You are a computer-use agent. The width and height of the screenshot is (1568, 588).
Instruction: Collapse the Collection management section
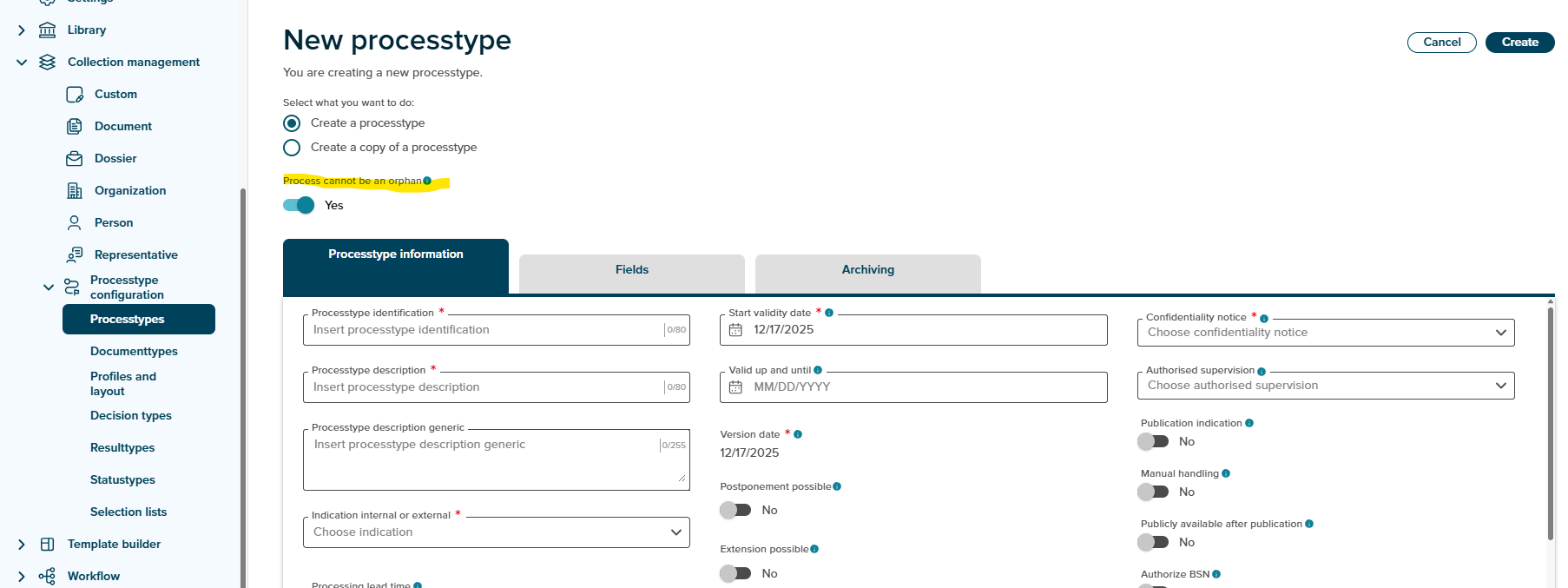click(x=22, y=62)
